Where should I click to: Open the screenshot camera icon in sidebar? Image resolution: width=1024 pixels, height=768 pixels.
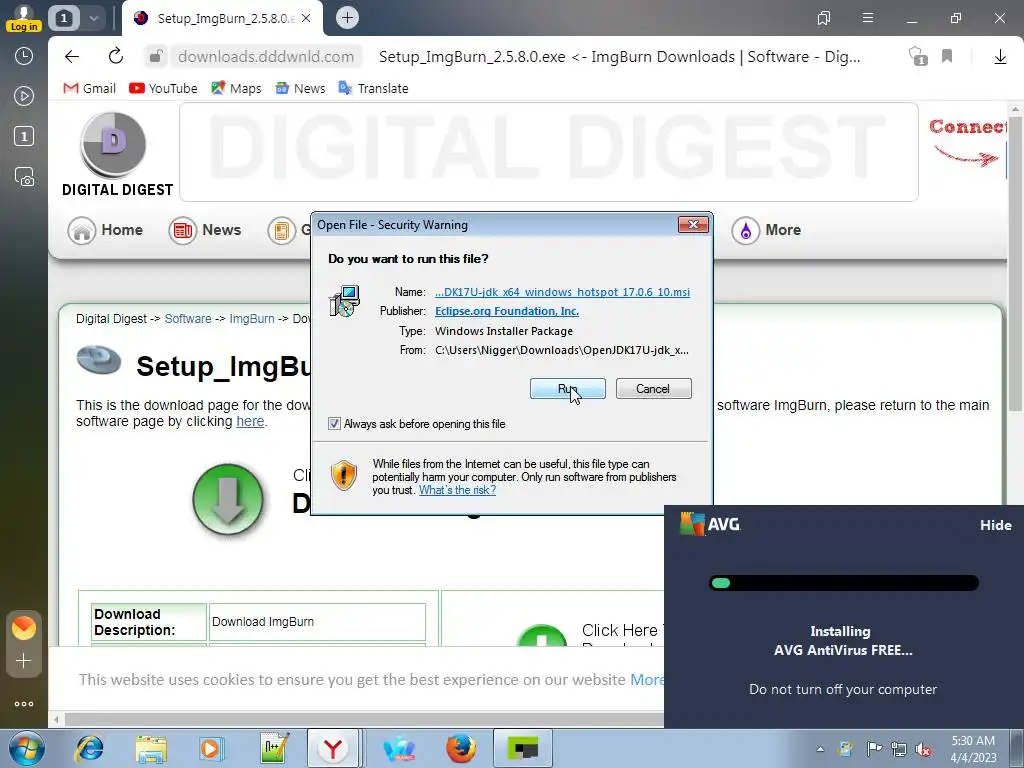24,177
